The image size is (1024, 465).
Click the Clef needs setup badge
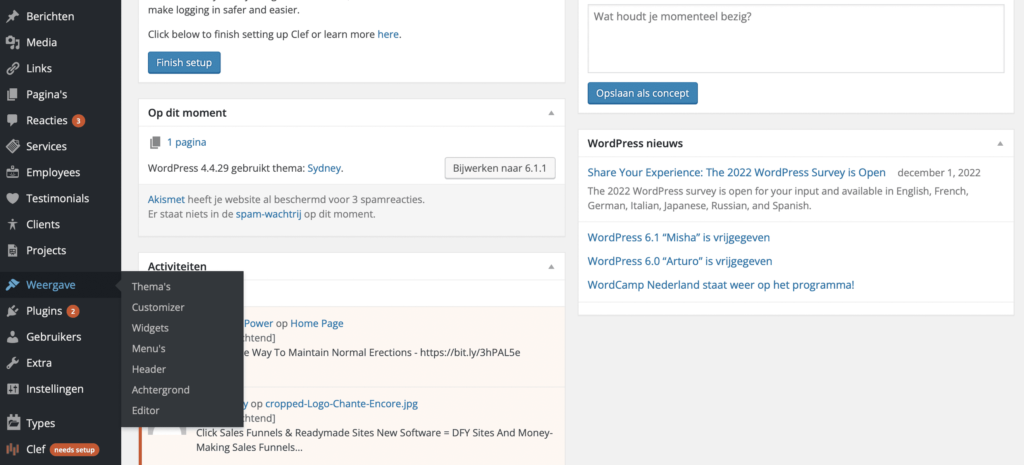(75, 449)
